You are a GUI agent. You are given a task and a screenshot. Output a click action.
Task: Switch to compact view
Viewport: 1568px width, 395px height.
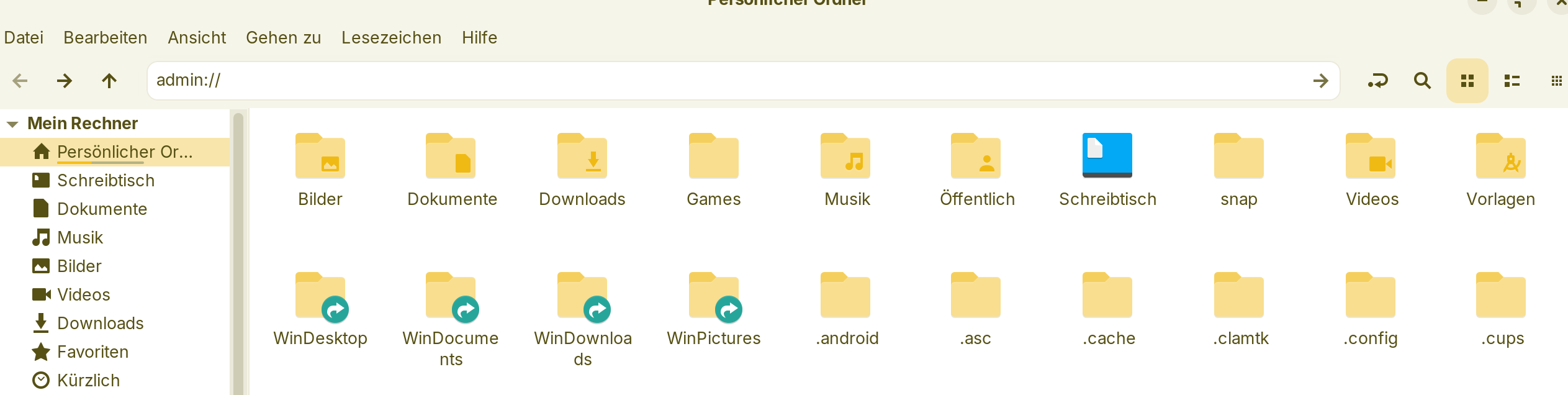coord(1556,81)
